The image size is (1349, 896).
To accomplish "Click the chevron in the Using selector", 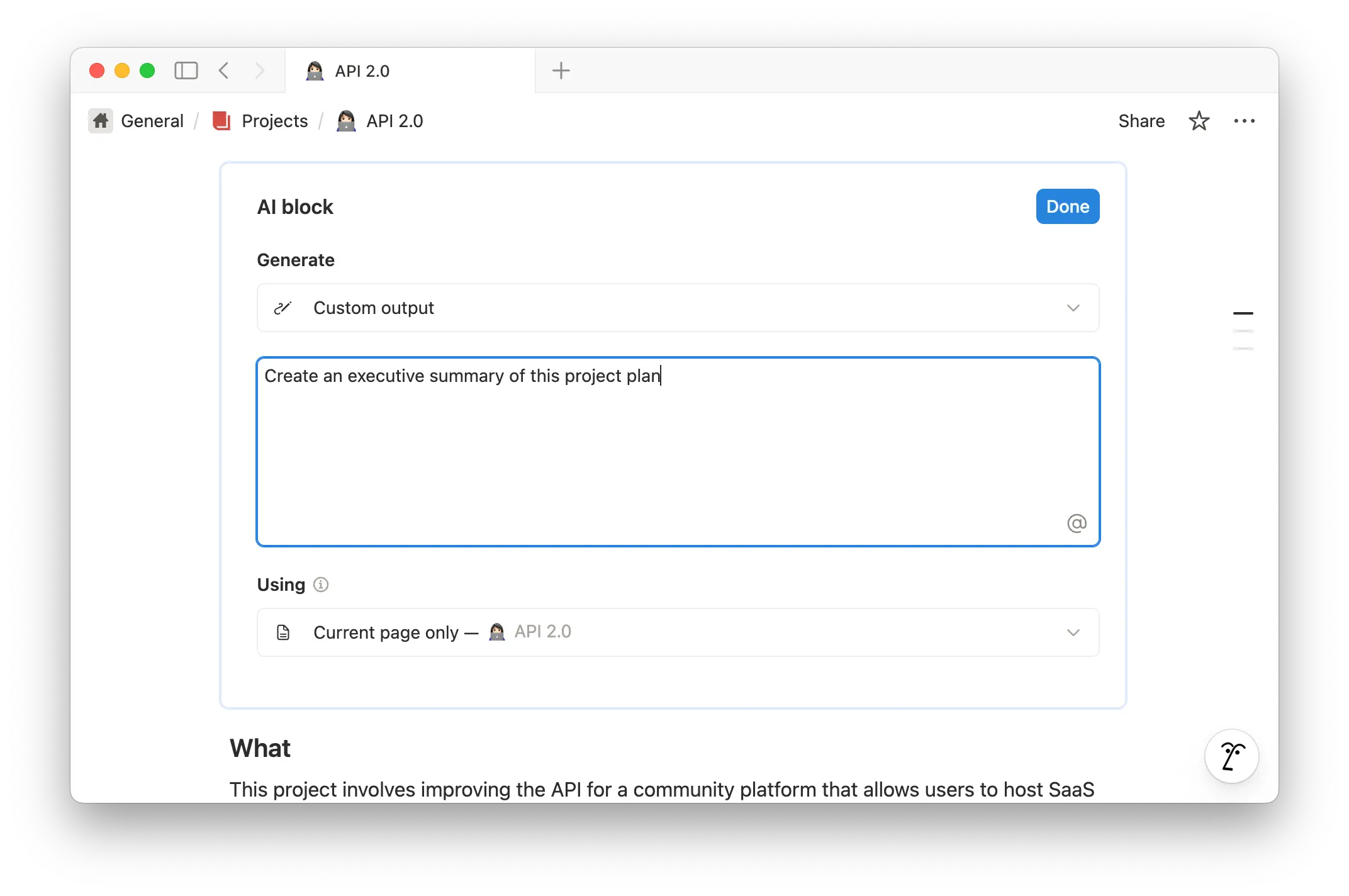I will point(1073,632).
